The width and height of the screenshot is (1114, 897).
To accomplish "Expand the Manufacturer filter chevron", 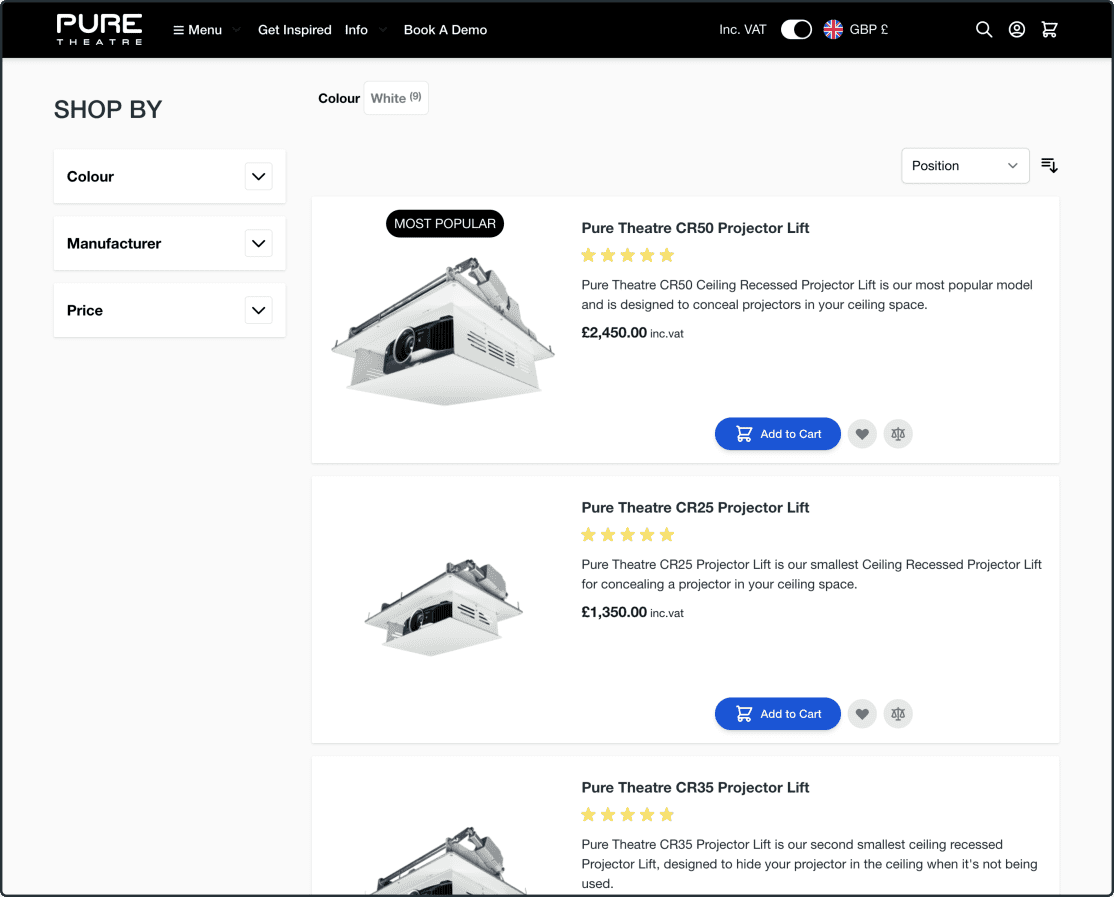I will click(259, 243).
